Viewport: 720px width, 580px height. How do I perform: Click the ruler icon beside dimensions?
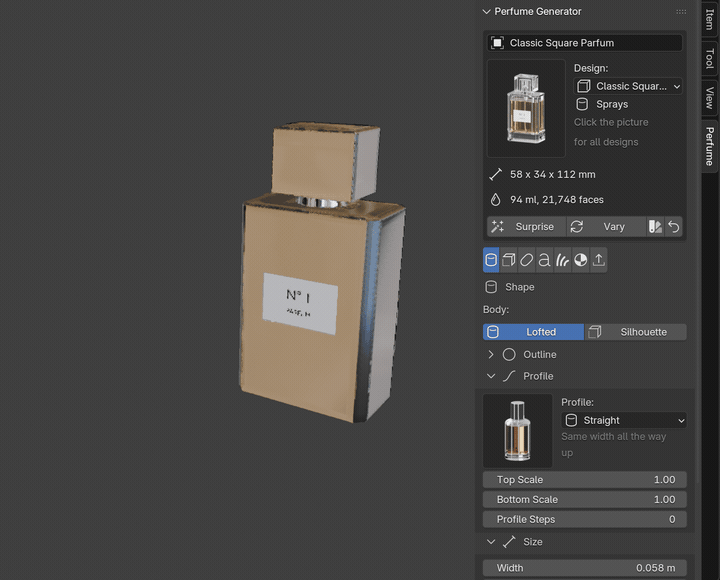495,175
